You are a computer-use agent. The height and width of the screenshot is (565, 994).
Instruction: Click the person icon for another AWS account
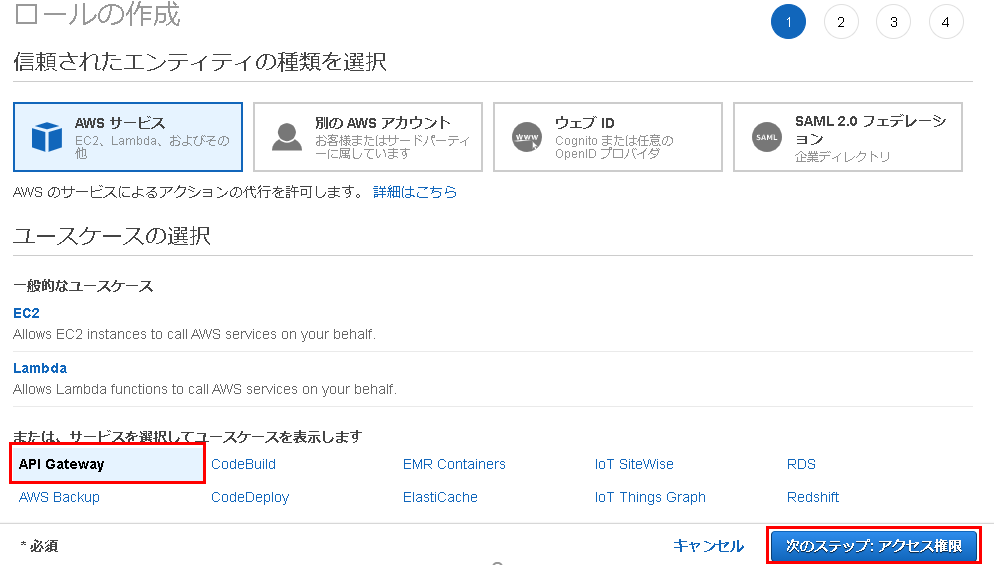click(287, 137)
